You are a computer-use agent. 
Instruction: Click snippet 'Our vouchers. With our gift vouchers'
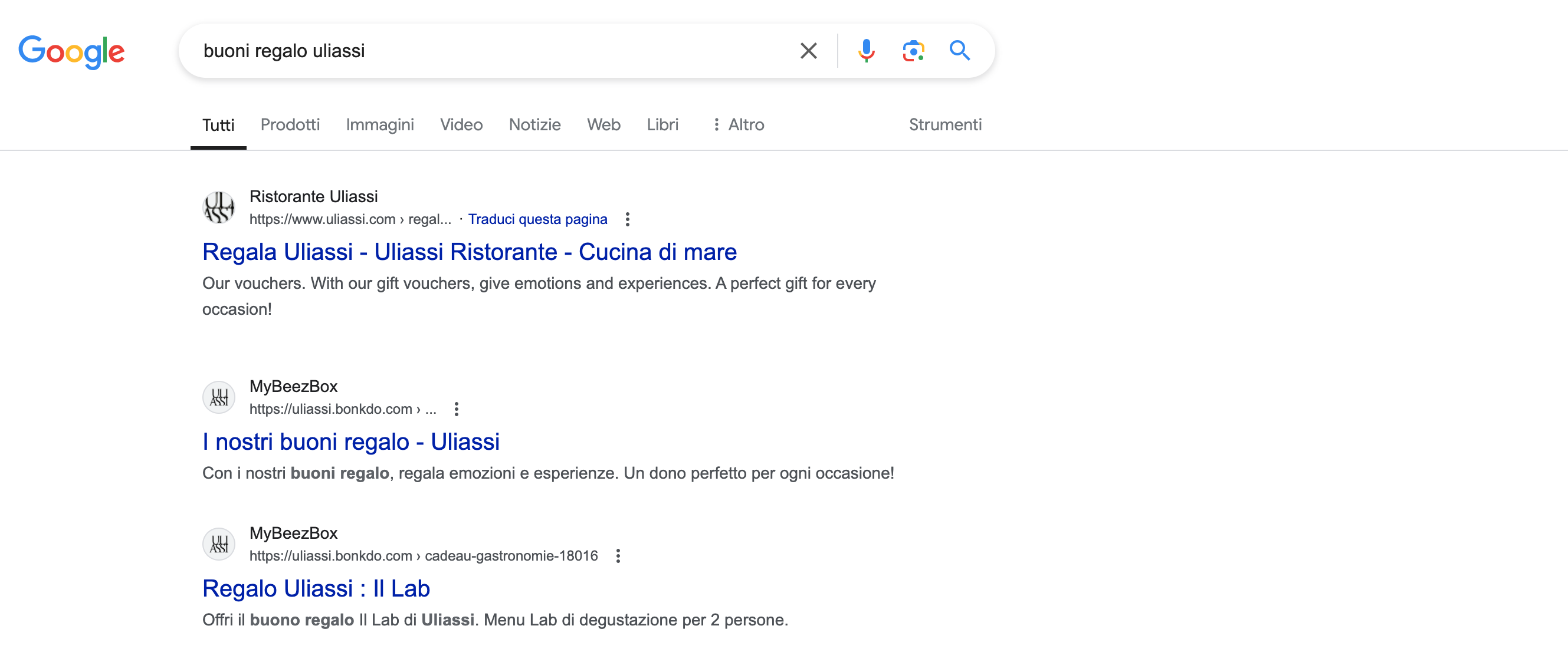[539, 297]
